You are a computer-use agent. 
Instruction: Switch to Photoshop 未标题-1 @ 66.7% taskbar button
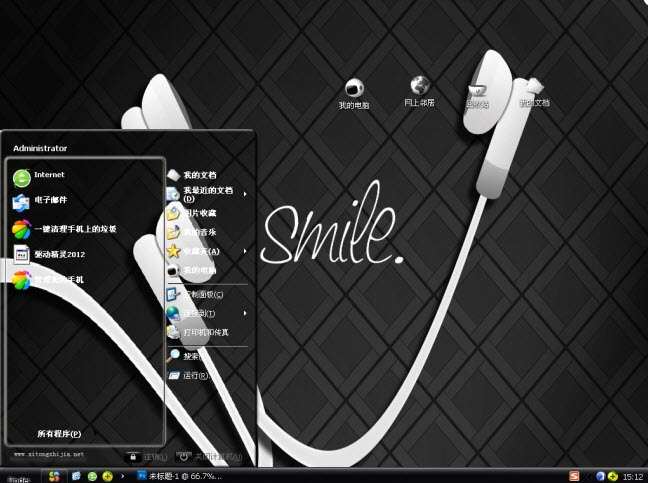(179, 476)
